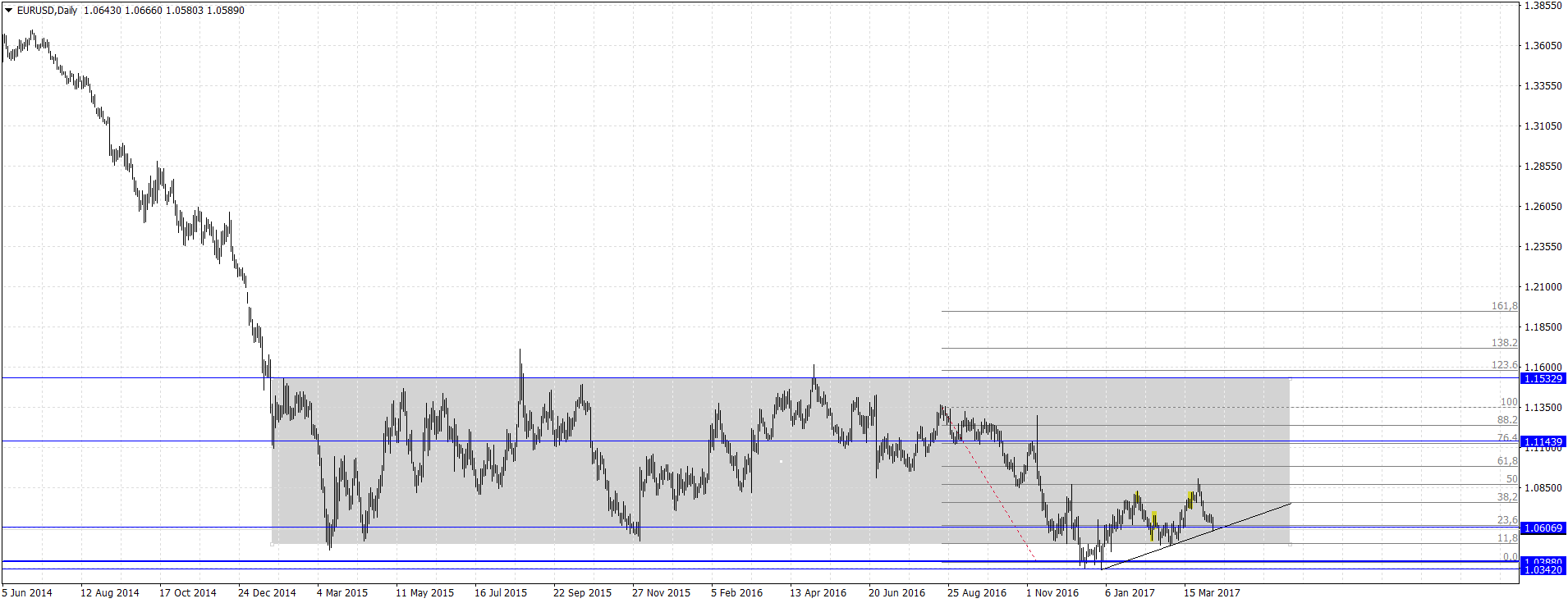
Task: Click the 88,2 Fibonacci level label
Action: (x=1507, y=420)
